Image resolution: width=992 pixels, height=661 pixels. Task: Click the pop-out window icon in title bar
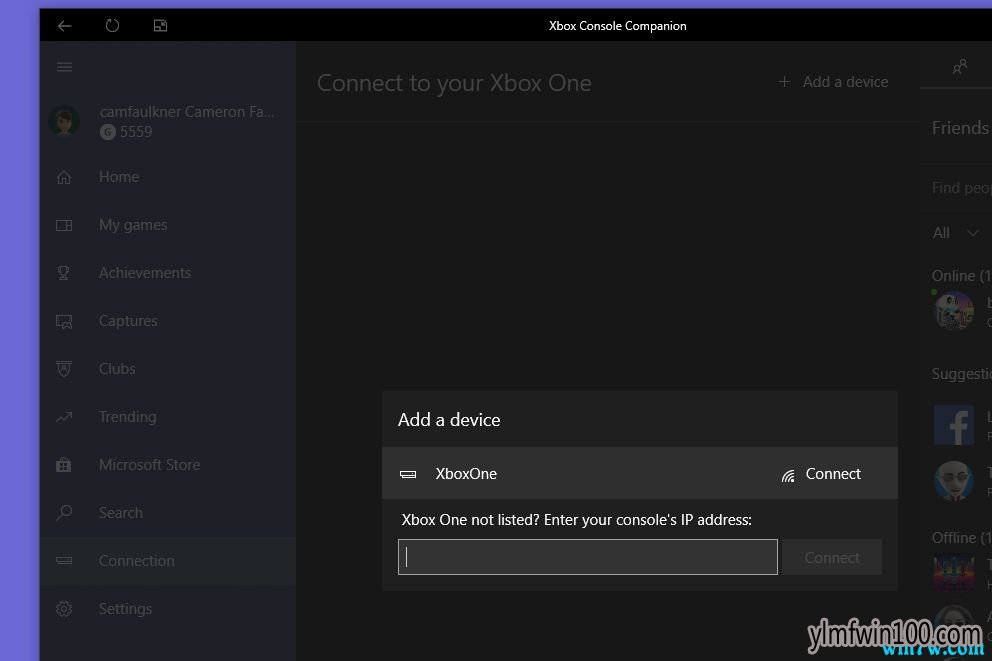160,26
